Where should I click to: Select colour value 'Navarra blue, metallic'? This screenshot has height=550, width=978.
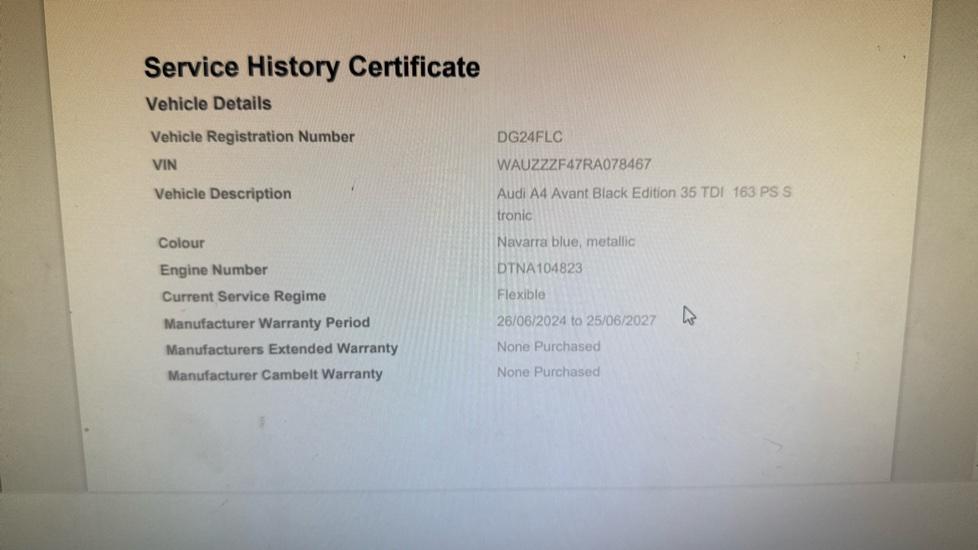pos(566,241)
